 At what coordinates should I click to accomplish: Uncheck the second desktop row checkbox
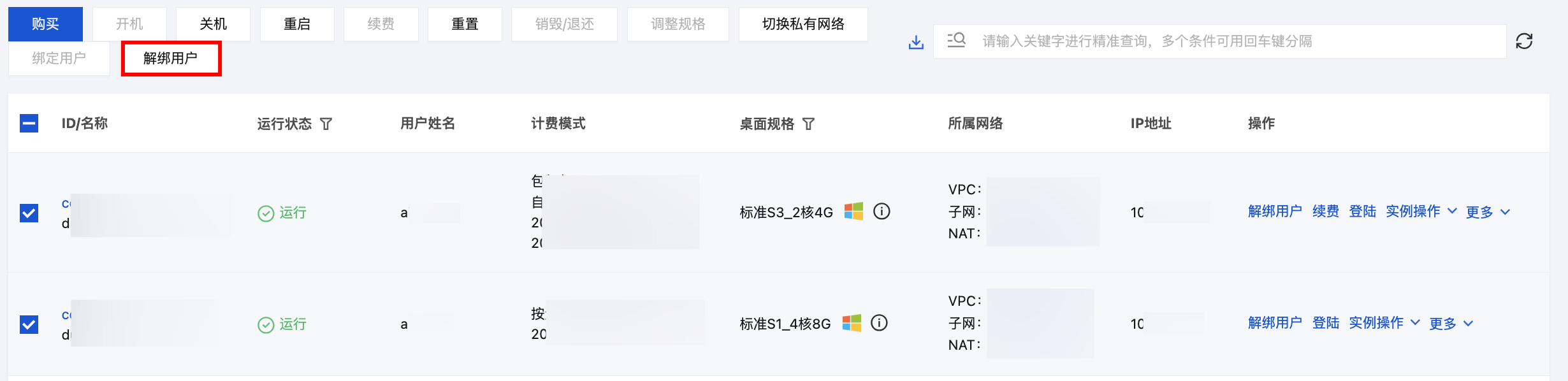point(29,324)
